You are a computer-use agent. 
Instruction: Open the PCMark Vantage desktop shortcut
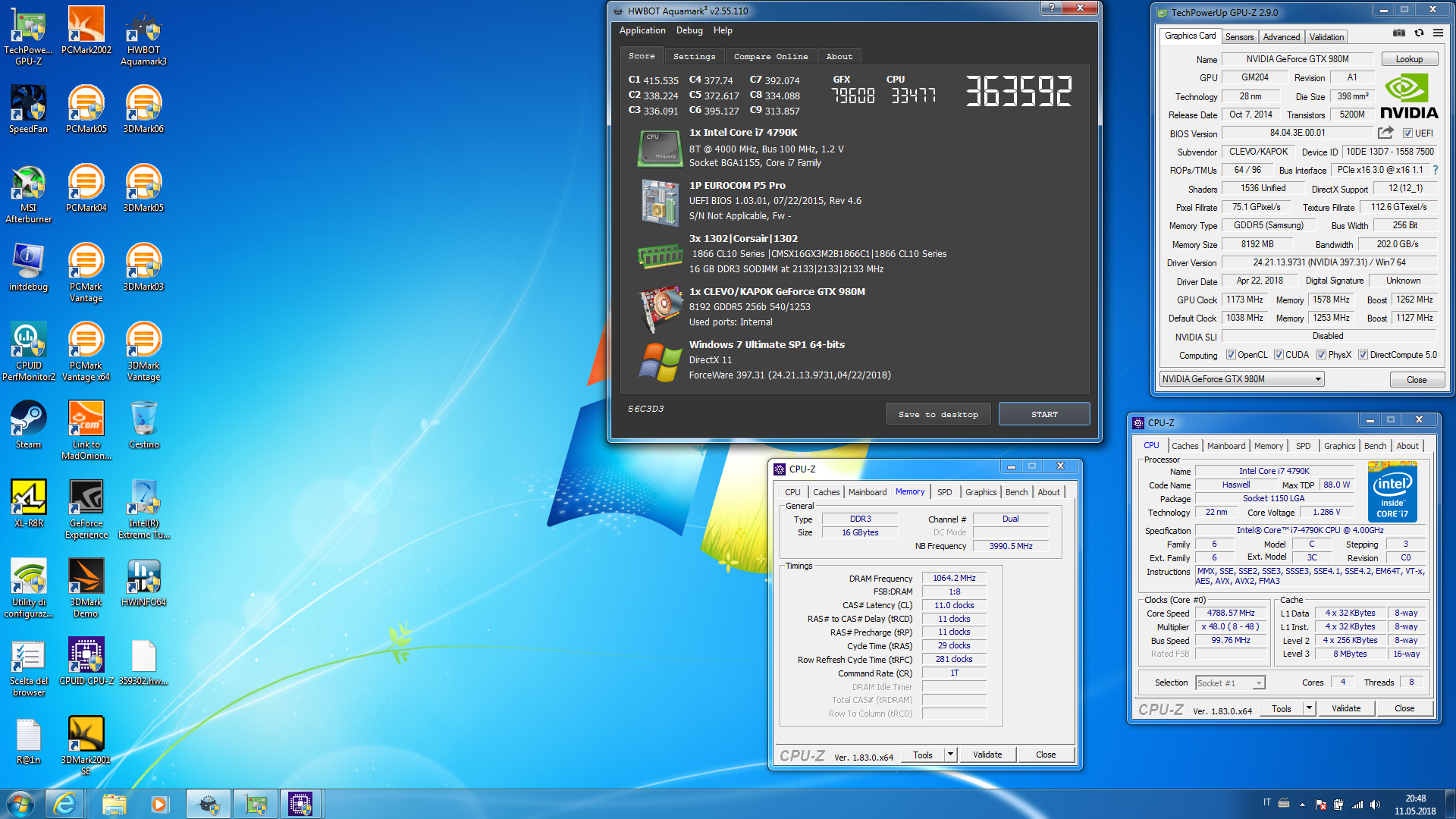click(86, 272)
